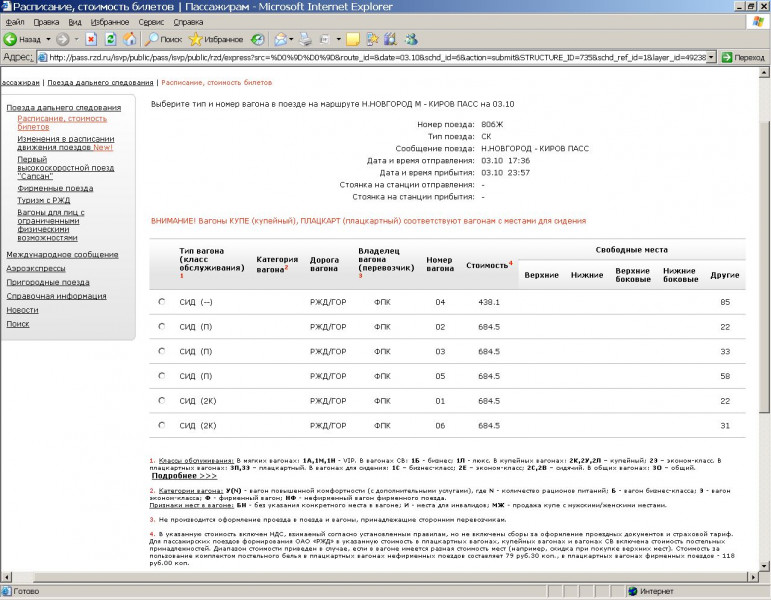
Task: Open the Избранное favorites star
Action: tap(216, 39)
